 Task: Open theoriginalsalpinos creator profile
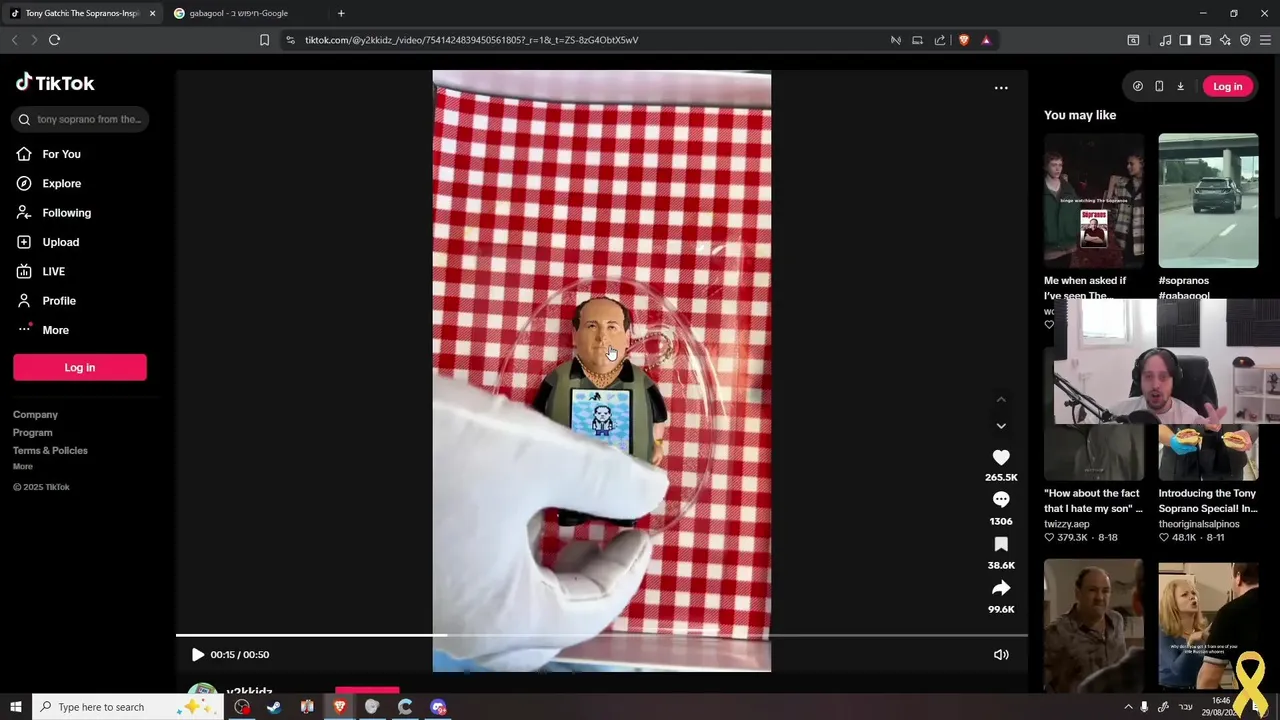point(1199,524)
